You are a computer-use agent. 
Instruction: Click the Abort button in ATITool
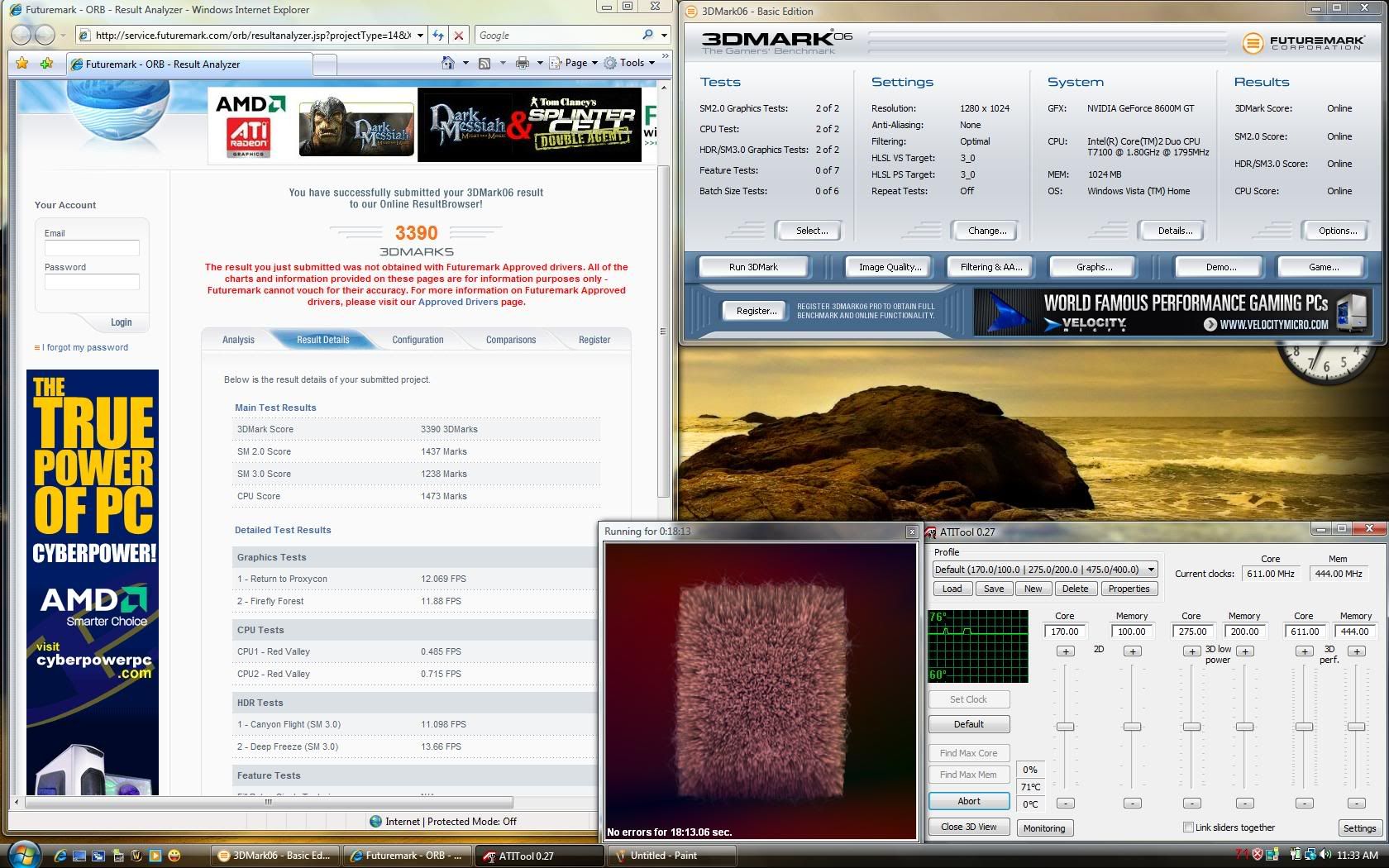coord(968,801)
